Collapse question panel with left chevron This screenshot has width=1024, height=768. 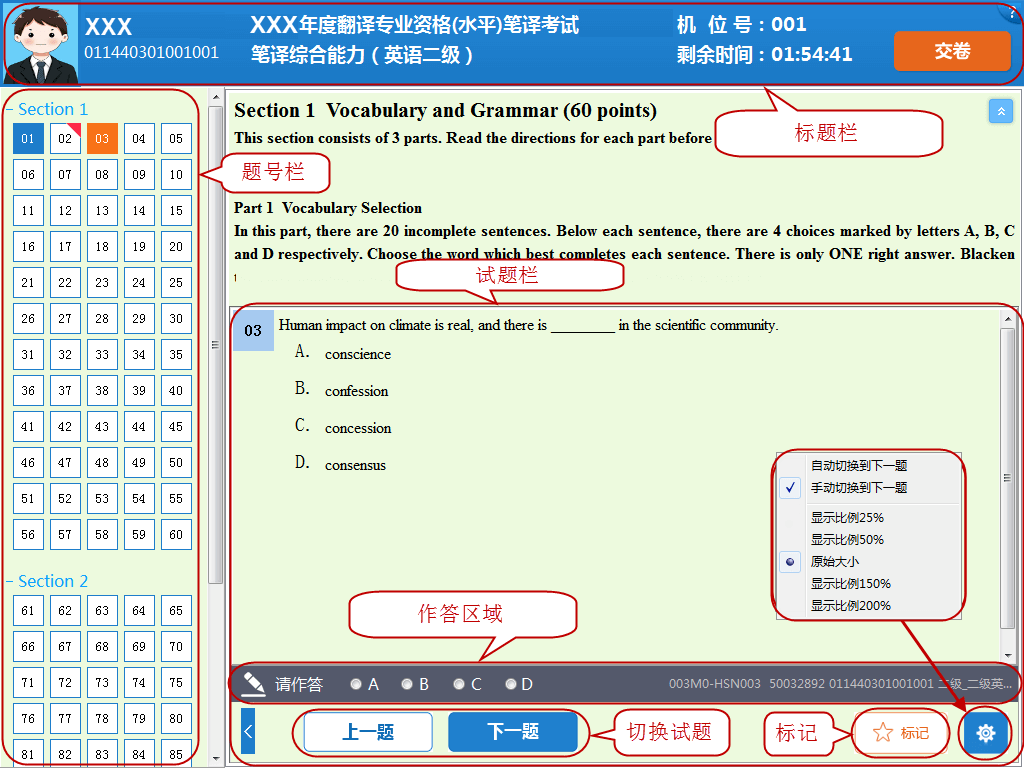(x=248, y=731)
